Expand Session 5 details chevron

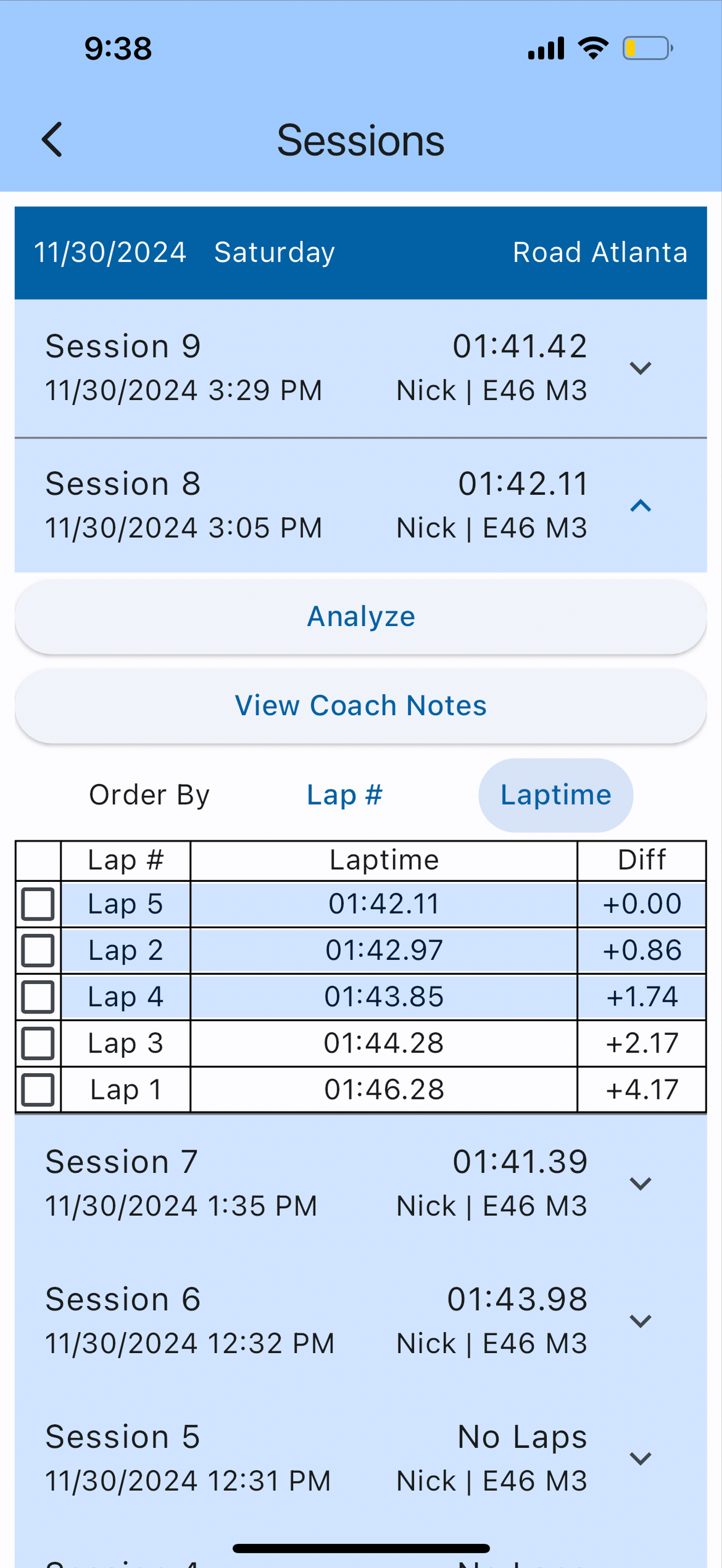coord(641,1459)
